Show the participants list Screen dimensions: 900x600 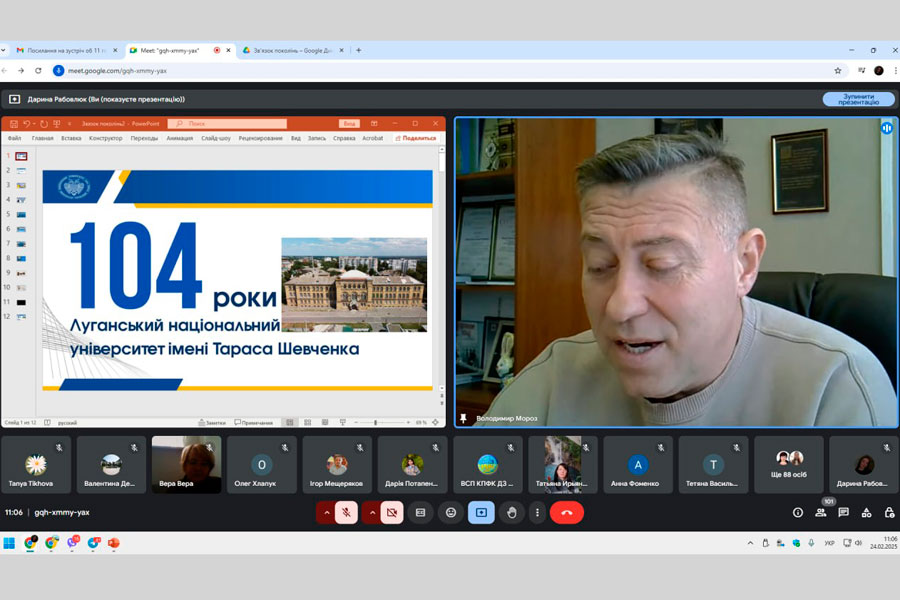(x=821, y=512)
